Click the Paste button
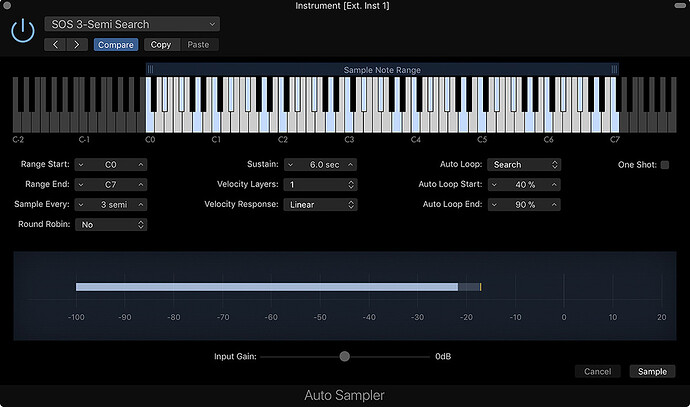The width and height of the screenshot is (690, 407). (198, 44)
